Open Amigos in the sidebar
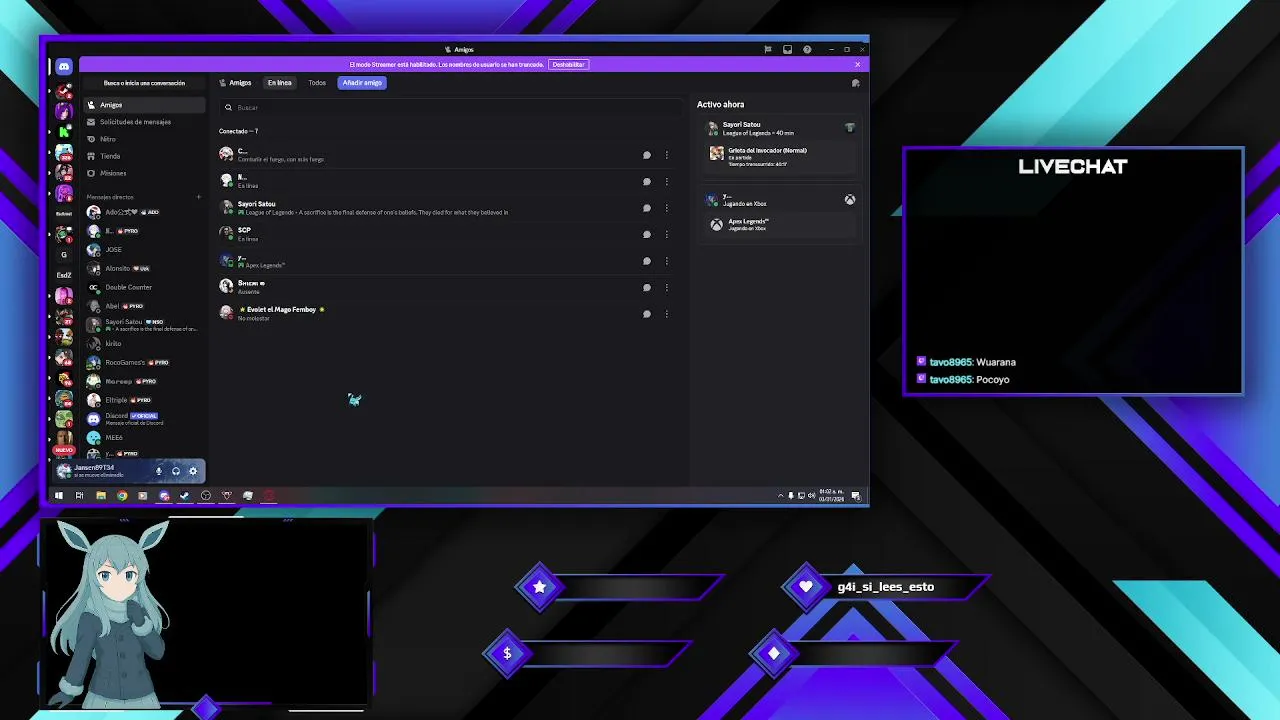This screenshot has width=1280, height=720. tap(144, 105)
